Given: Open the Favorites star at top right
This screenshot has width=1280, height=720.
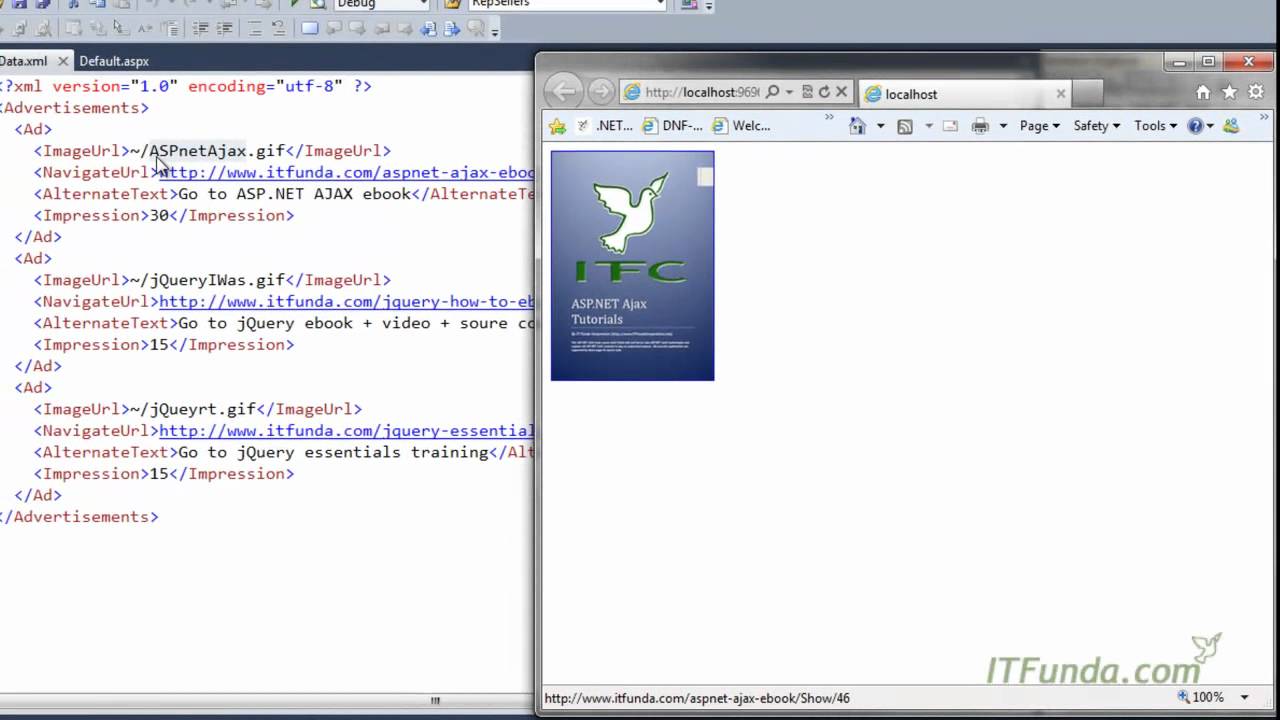Looking at the screenshot, I should (1229, 92).
